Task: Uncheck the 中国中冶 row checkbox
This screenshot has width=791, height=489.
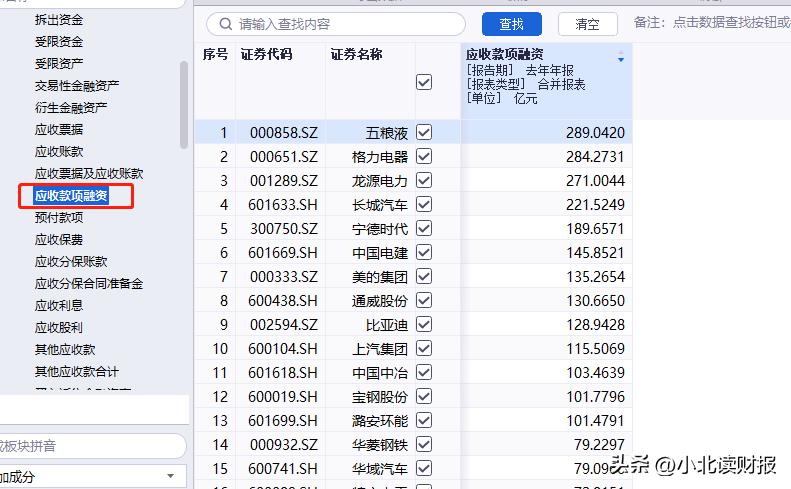Action: pyautogui.click(x=424, y=372)
